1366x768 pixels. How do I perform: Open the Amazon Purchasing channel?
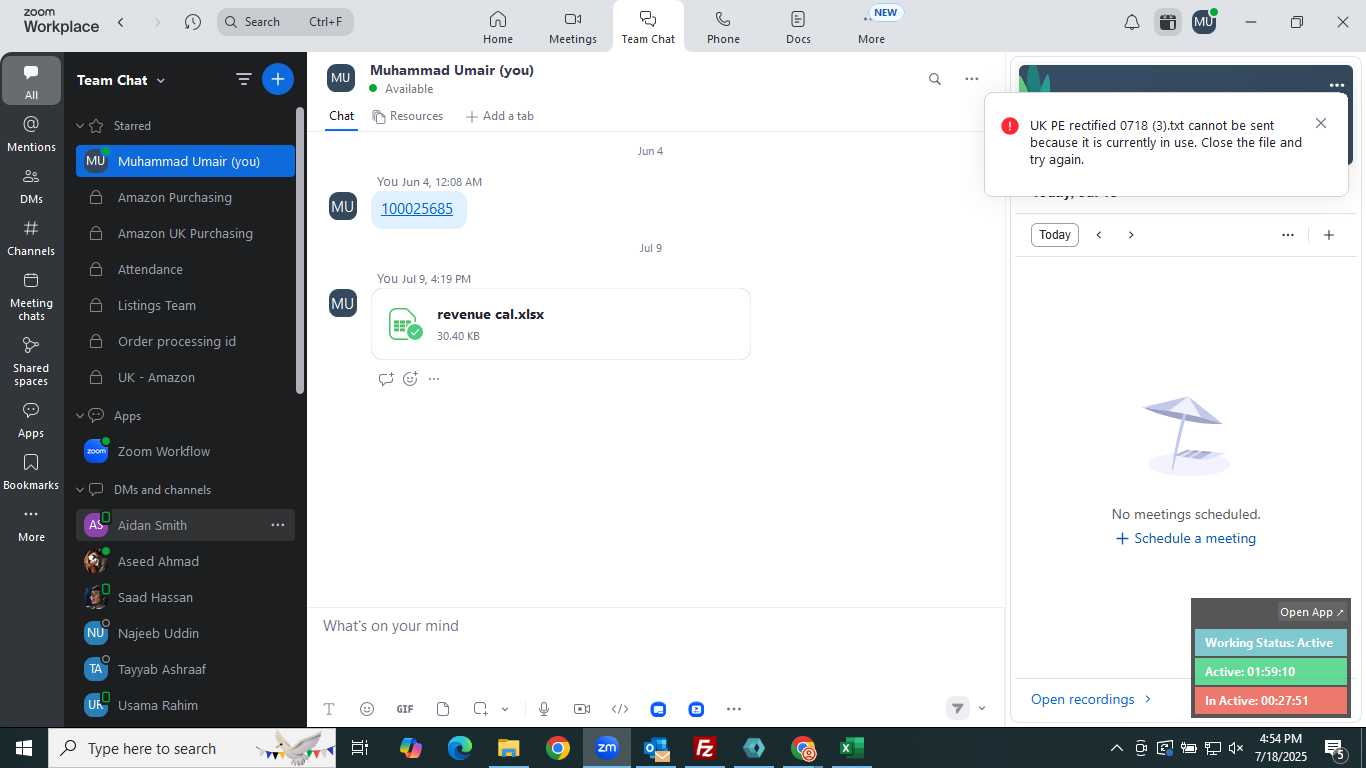pyautogui.click(x=186, y=197)
